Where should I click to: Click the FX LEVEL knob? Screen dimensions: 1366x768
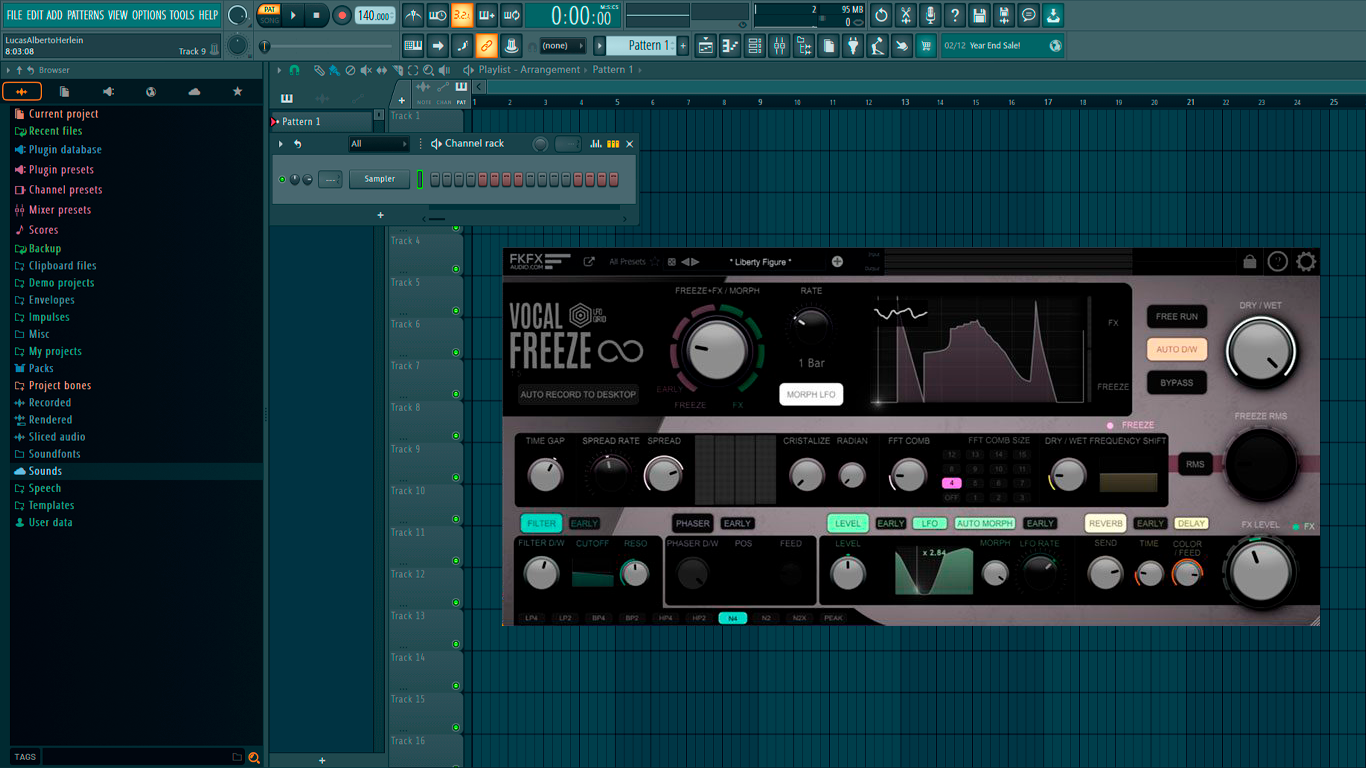pyautogui.click(x=1261, y=571)
